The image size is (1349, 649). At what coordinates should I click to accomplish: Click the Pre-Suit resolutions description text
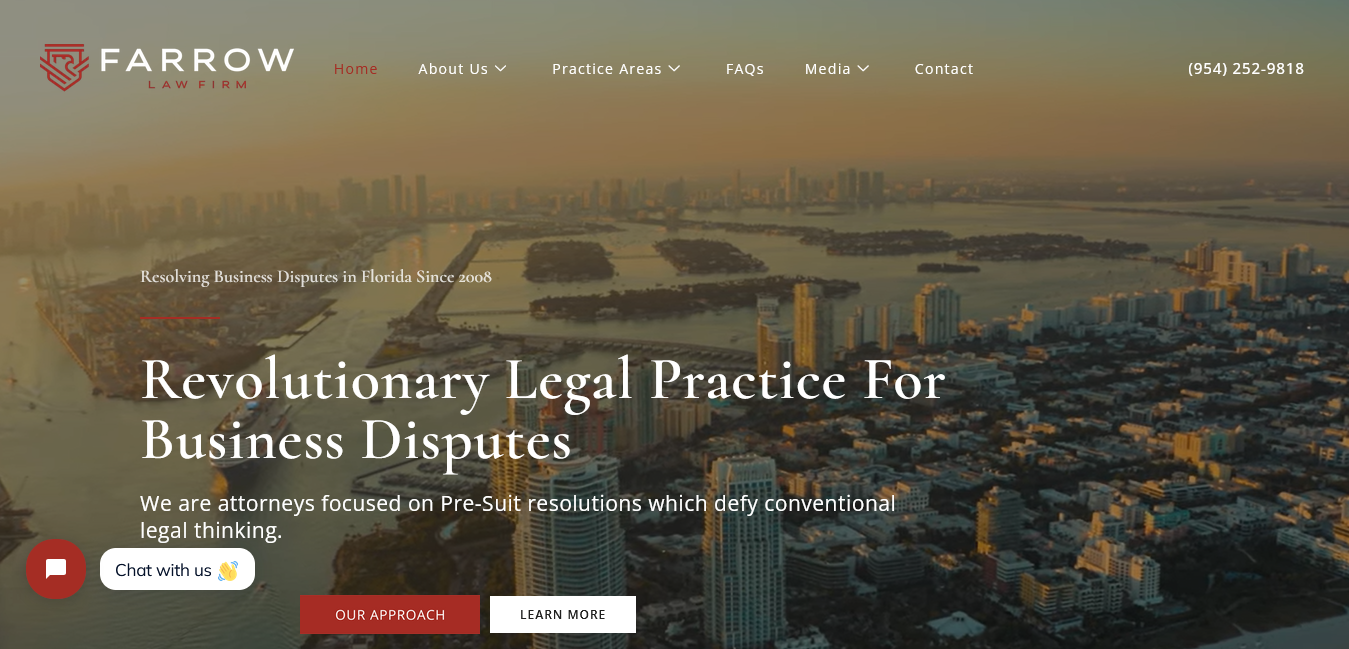pyautogui.click(x=518, y=516)
